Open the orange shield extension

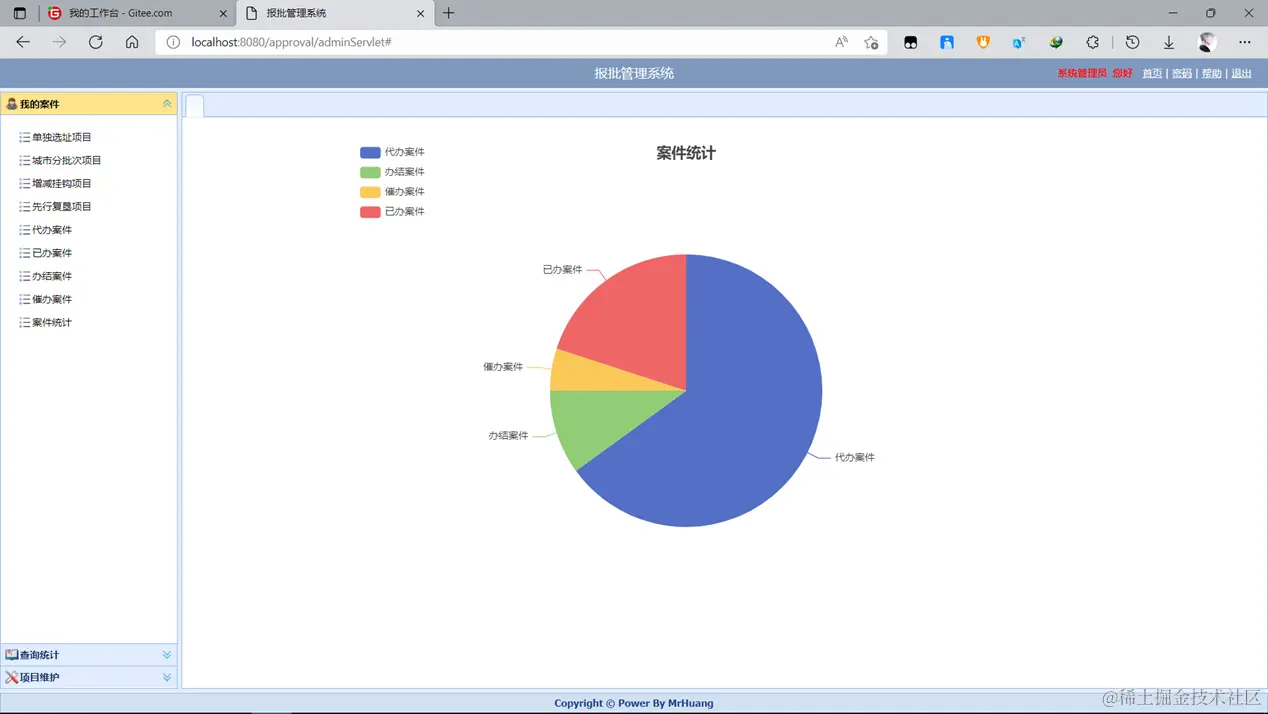point(983,42)
